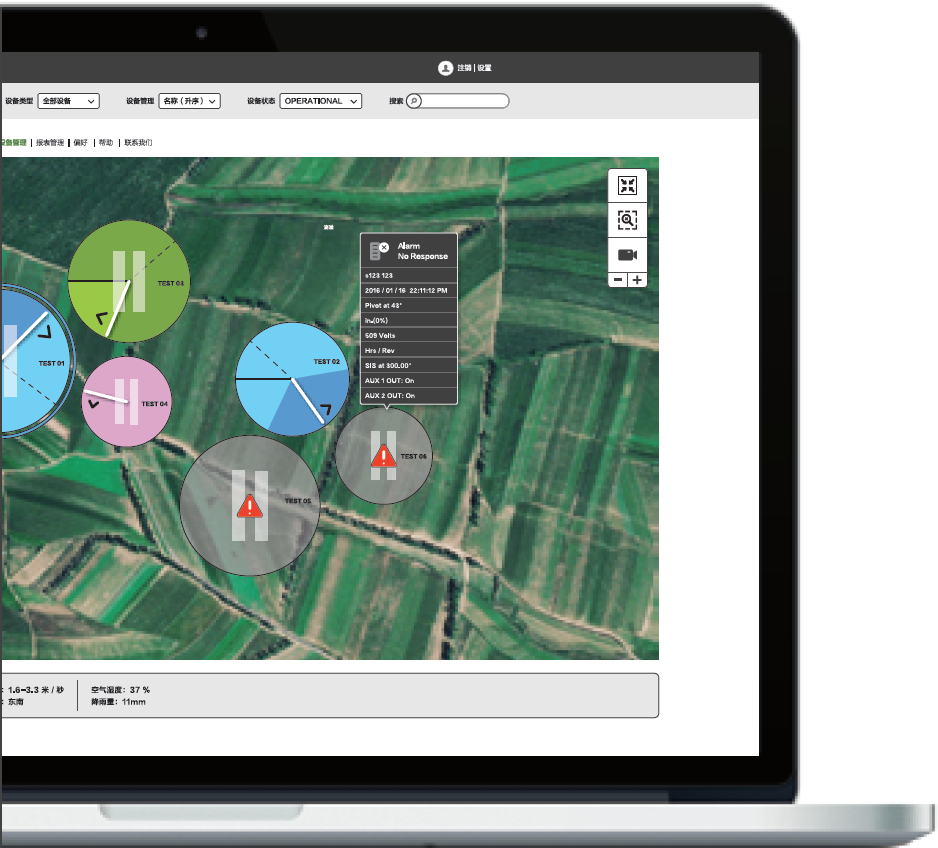Click the collapse fullscreen map icon

point(627,186)
